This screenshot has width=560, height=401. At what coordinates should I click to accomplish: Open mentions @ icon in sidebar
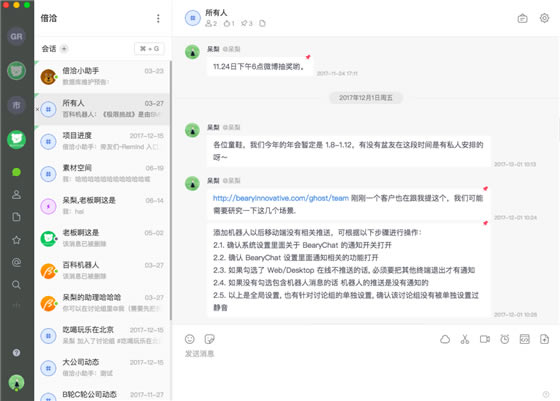coord(16,262)
